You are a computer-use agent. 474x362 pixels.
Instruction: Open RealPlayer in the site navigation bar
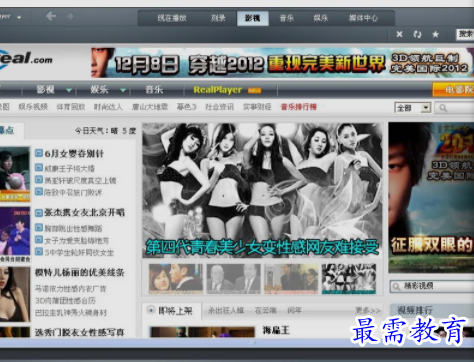(218, 90)
